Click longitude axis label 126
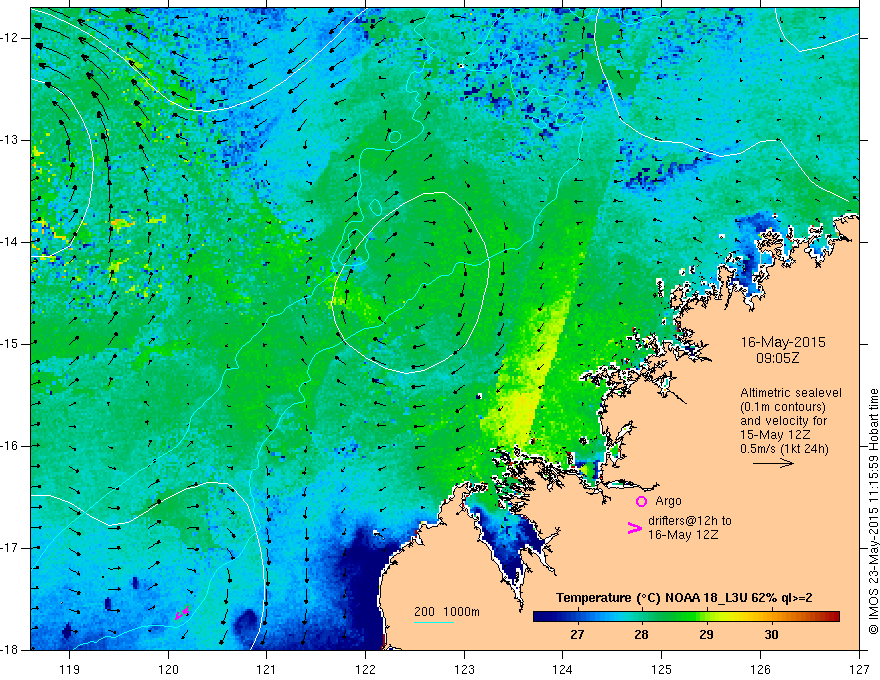 pos(760,669)
